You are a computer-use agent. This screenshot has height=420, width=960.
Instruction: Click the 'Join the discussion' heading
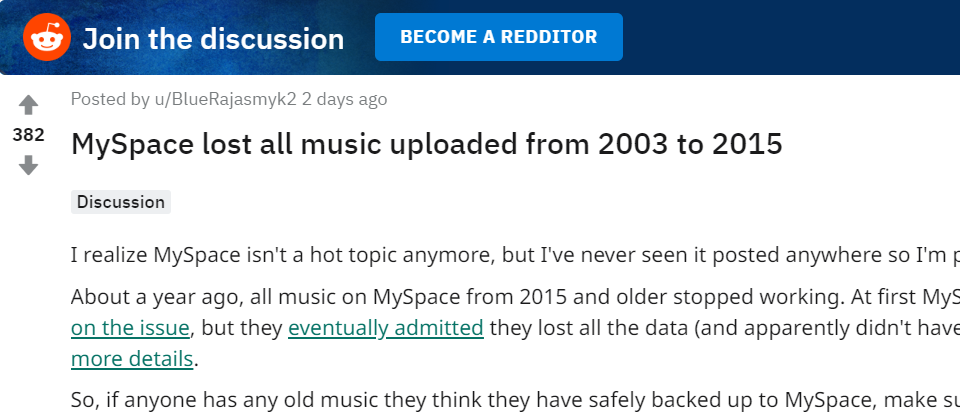[x=213, y=39]
